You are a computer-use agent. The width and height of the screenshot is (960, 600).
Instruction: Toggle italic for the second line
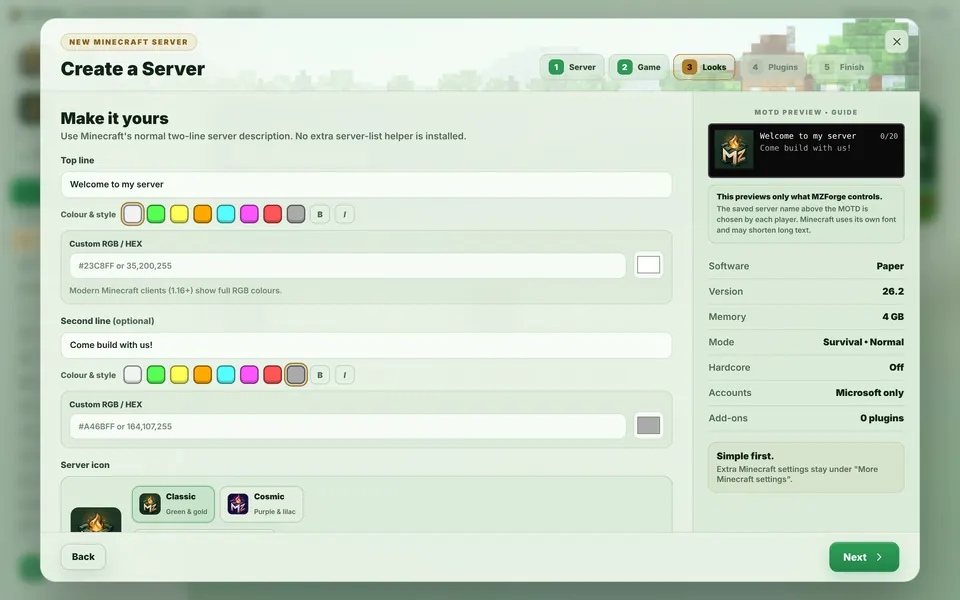[345, 375]
